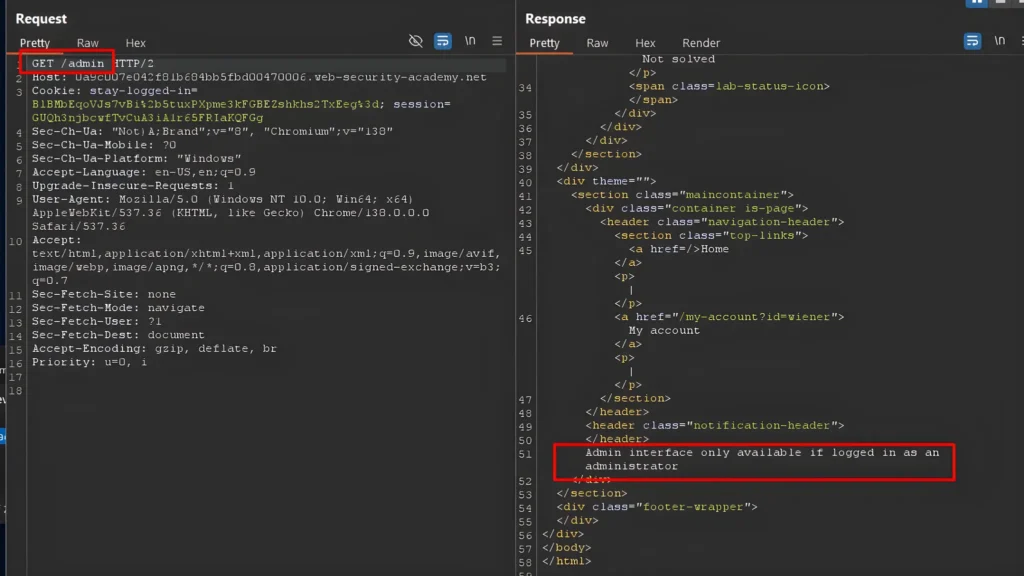The image size is (1024, 576).
Task: Show non-printable \n characters in Request panel
Action: (470, 41)
